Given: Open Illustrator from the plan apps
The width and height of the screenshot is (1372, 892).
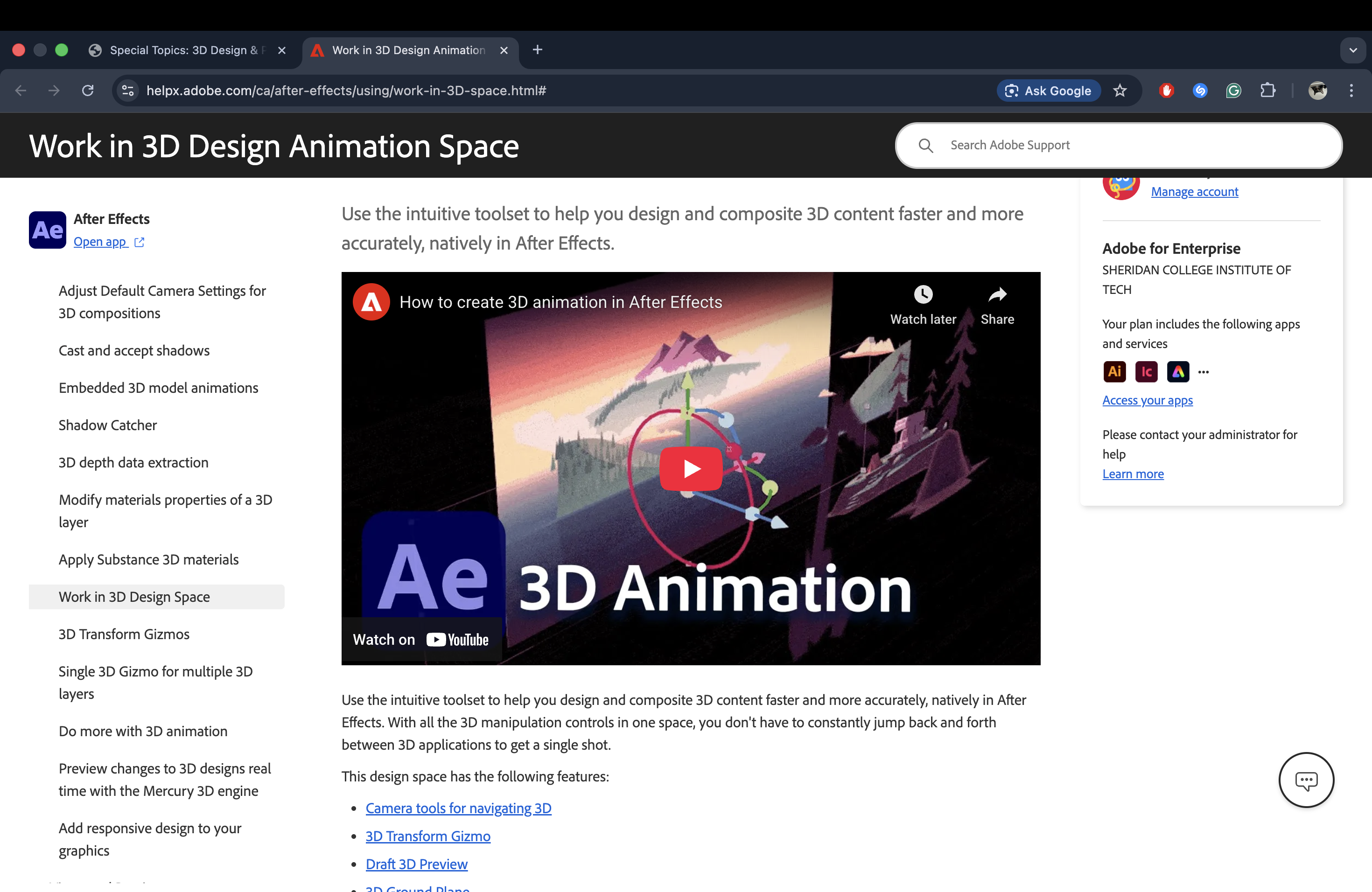Looking at the screenshot, I should (1114, 372).
